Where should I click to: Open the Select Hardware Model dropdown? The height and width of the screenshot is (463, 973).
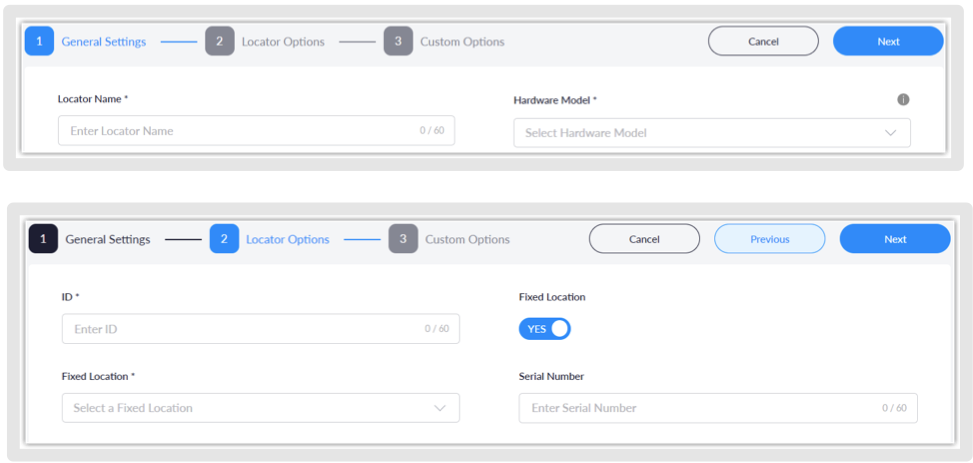pos(711,133)
